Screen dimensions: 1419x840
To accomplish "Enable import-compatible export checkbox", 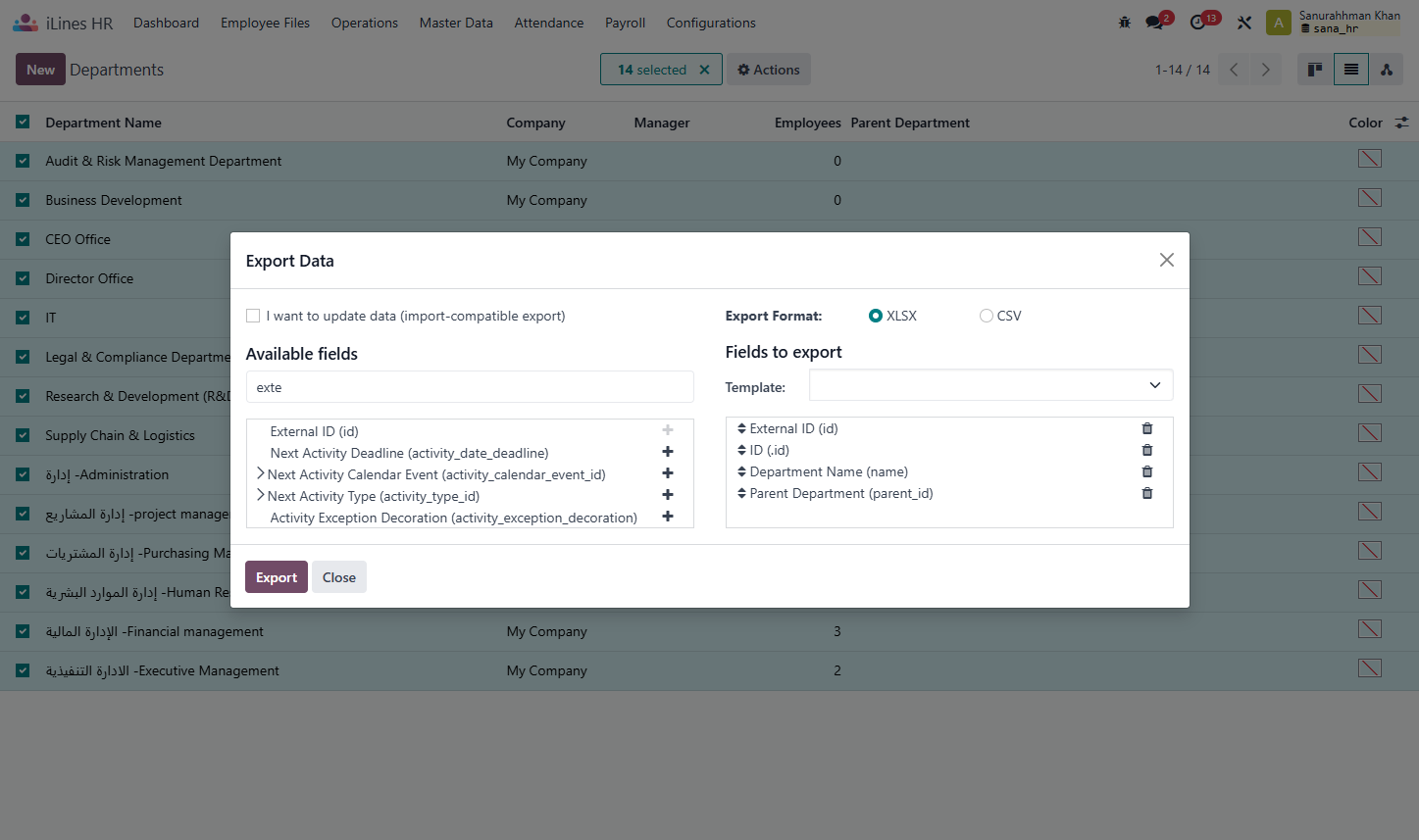I will 253,316.
